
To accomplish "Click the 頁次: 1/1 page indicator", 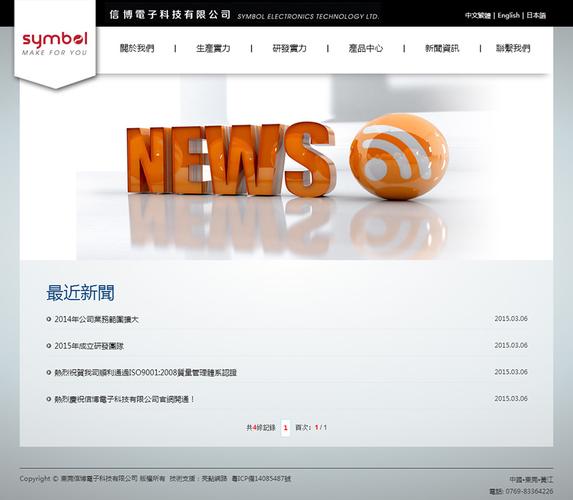I will tap(311, 428).
